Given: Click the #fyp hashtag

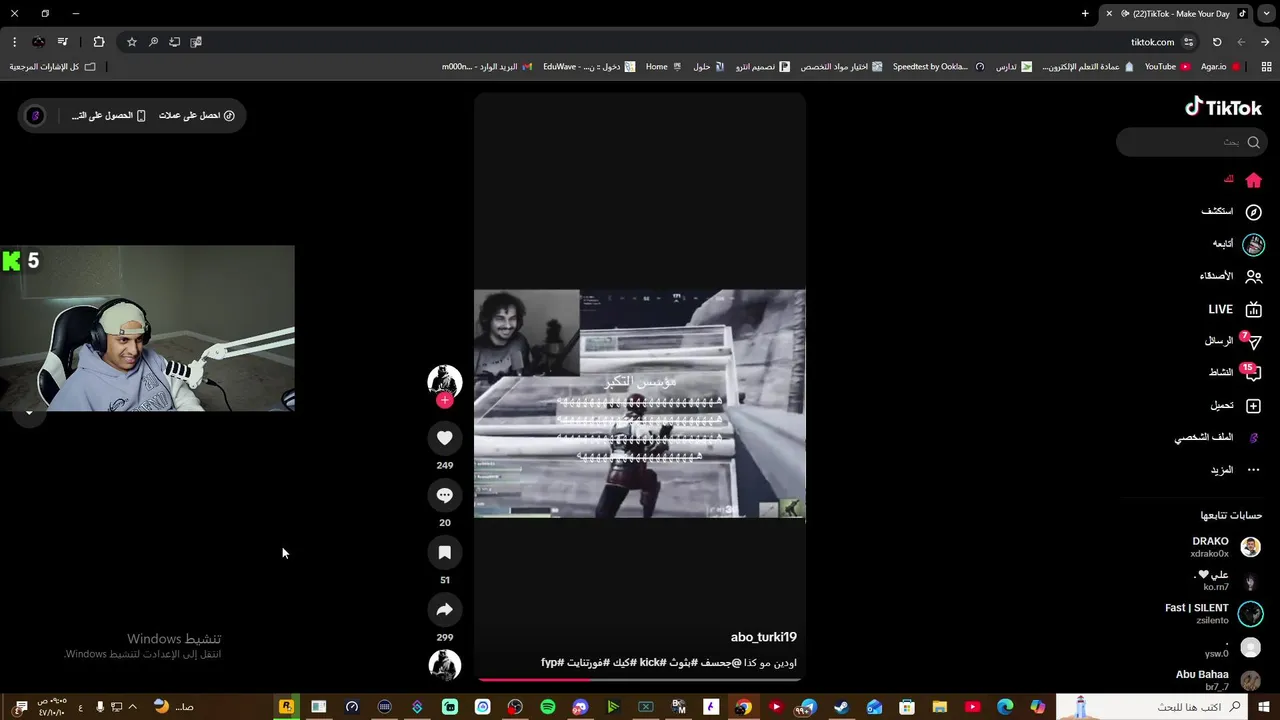Looking at the screenshot, I should point(553,662).
